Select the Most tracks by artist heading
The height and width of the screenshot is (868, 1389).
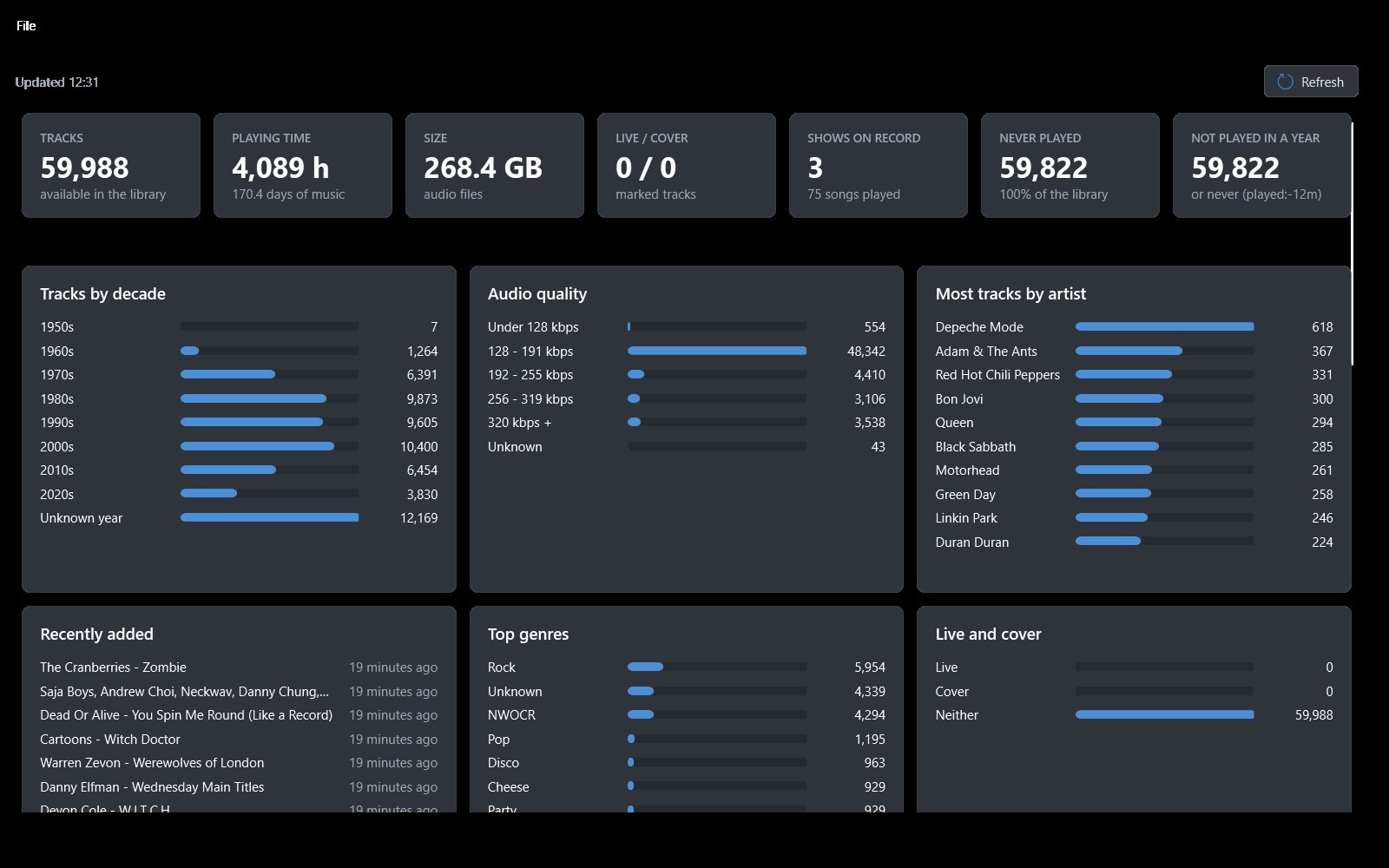(1010, 294)
